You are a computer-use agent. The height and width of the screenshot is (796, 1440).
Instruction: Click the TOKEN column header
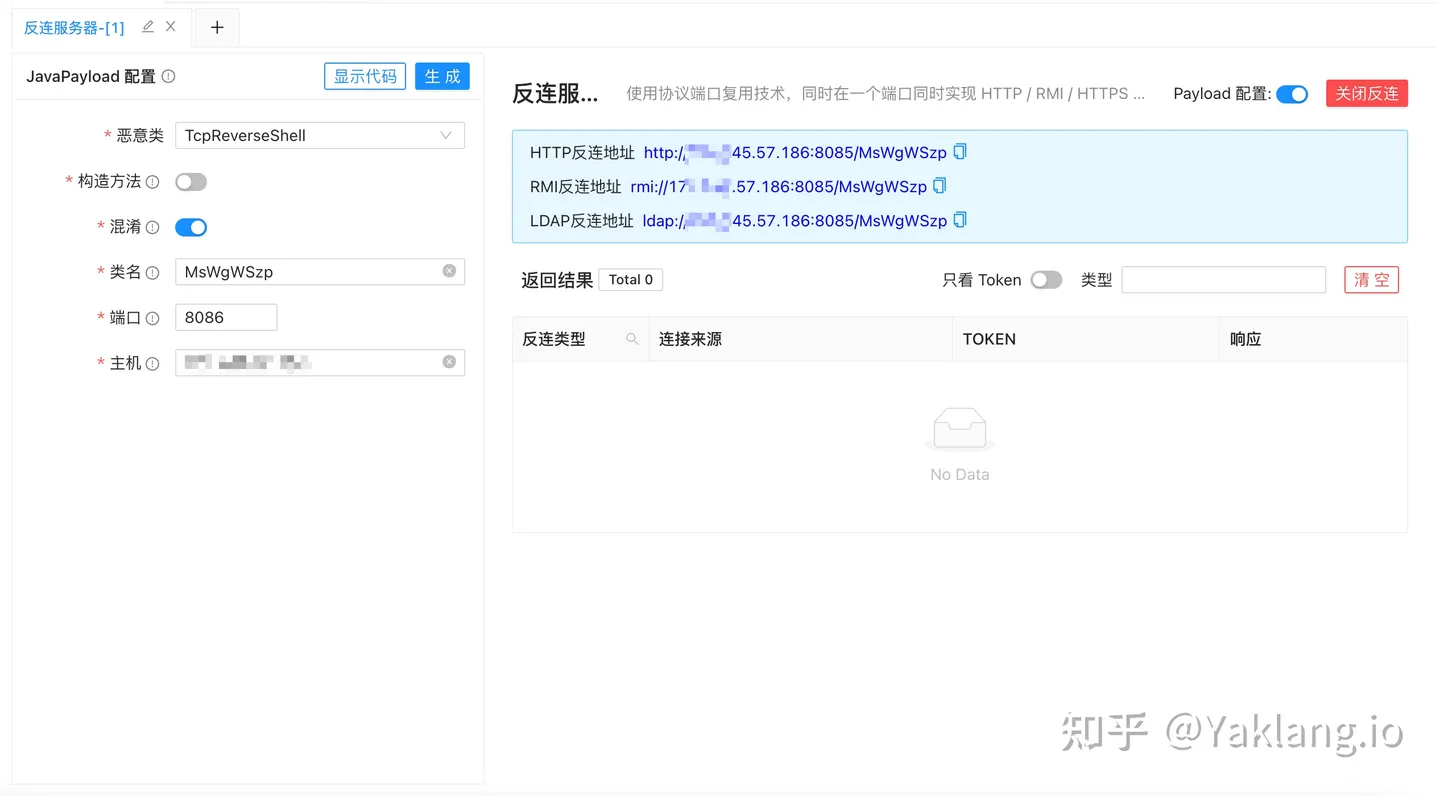1086,339
